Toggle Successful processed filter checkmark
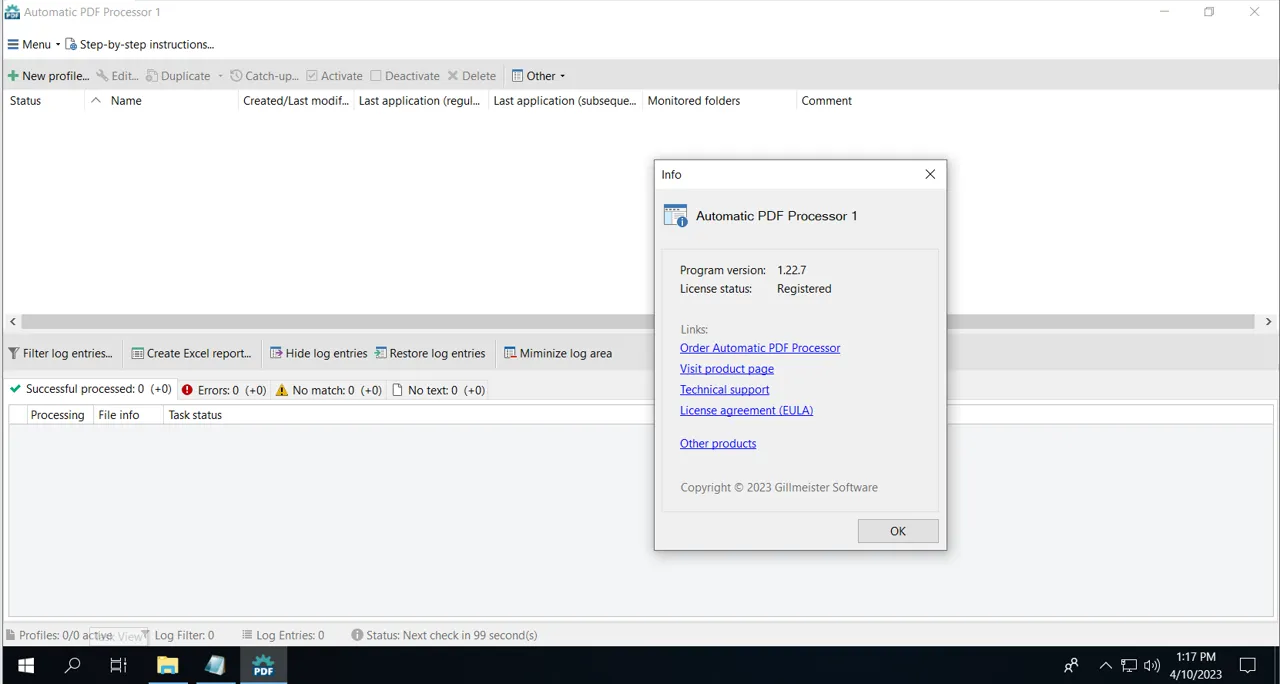This screenshot has height=684, width=1280. 15,389
